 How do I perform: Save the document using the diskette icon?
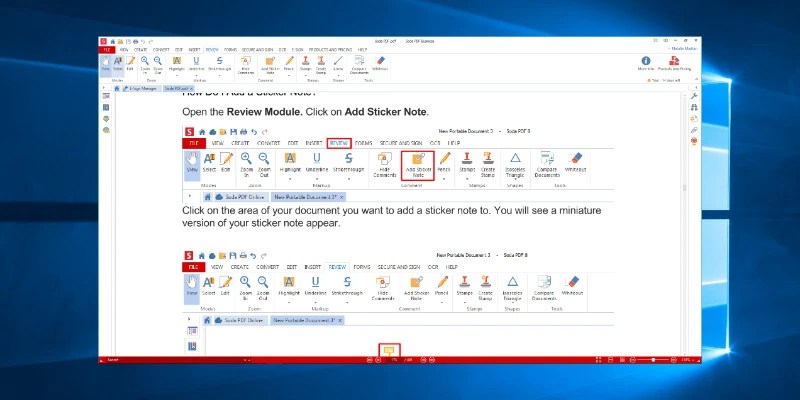tap(129, 41)
